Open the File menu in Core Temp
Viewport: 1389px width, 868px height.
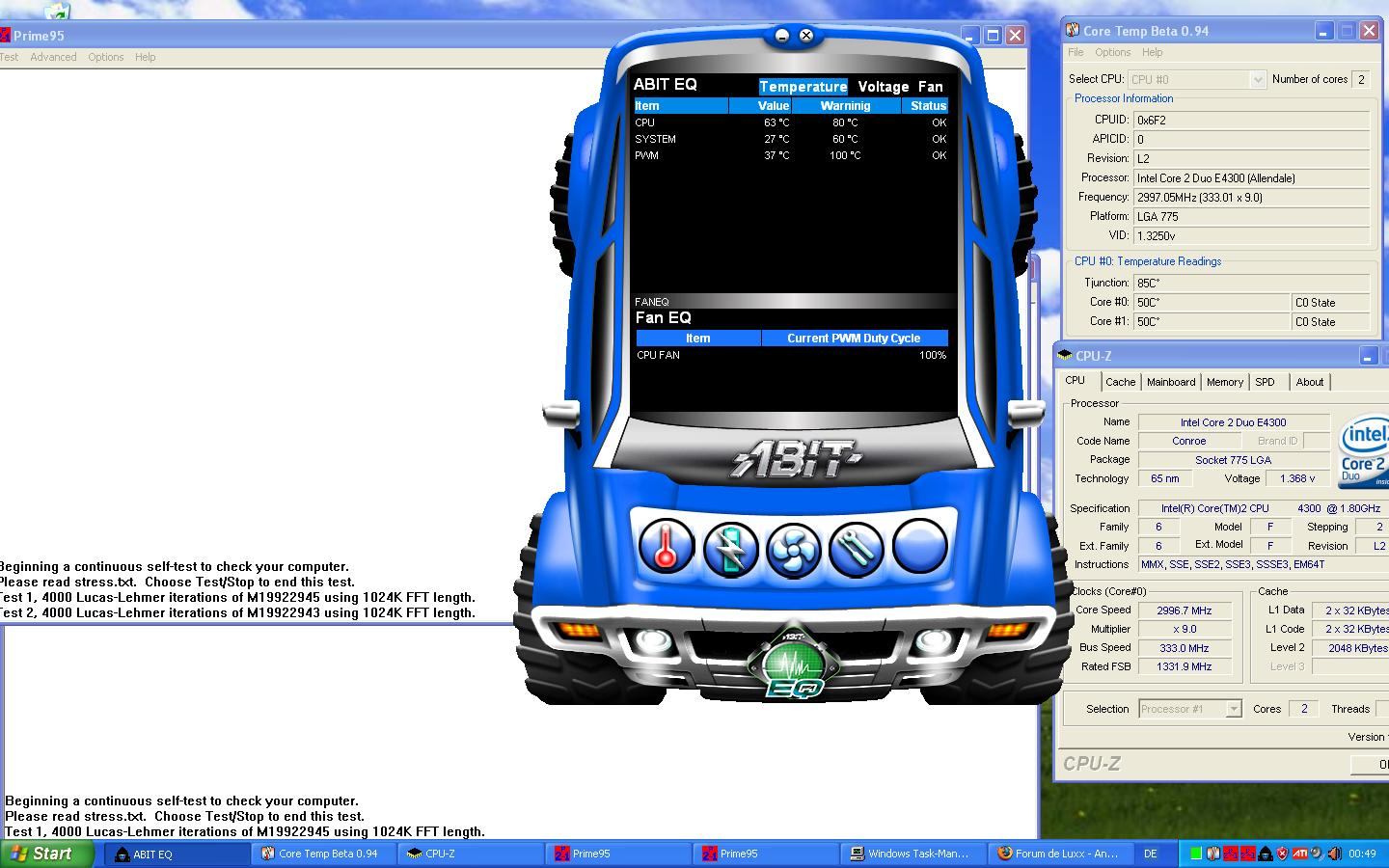(x=1076, y=52)
